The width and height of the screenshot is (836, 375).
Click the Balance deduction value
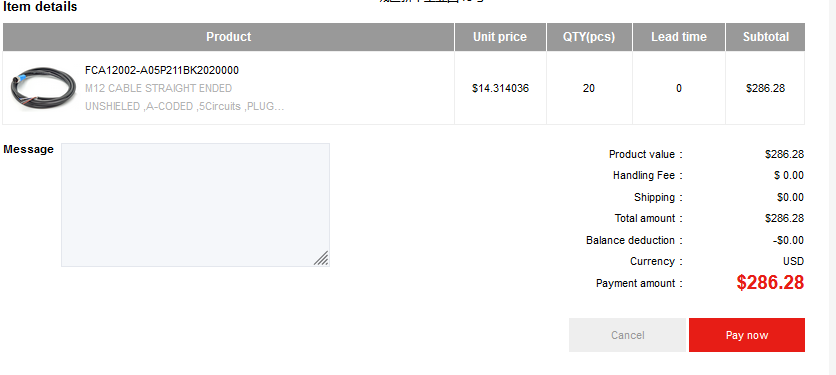(788, 240)
